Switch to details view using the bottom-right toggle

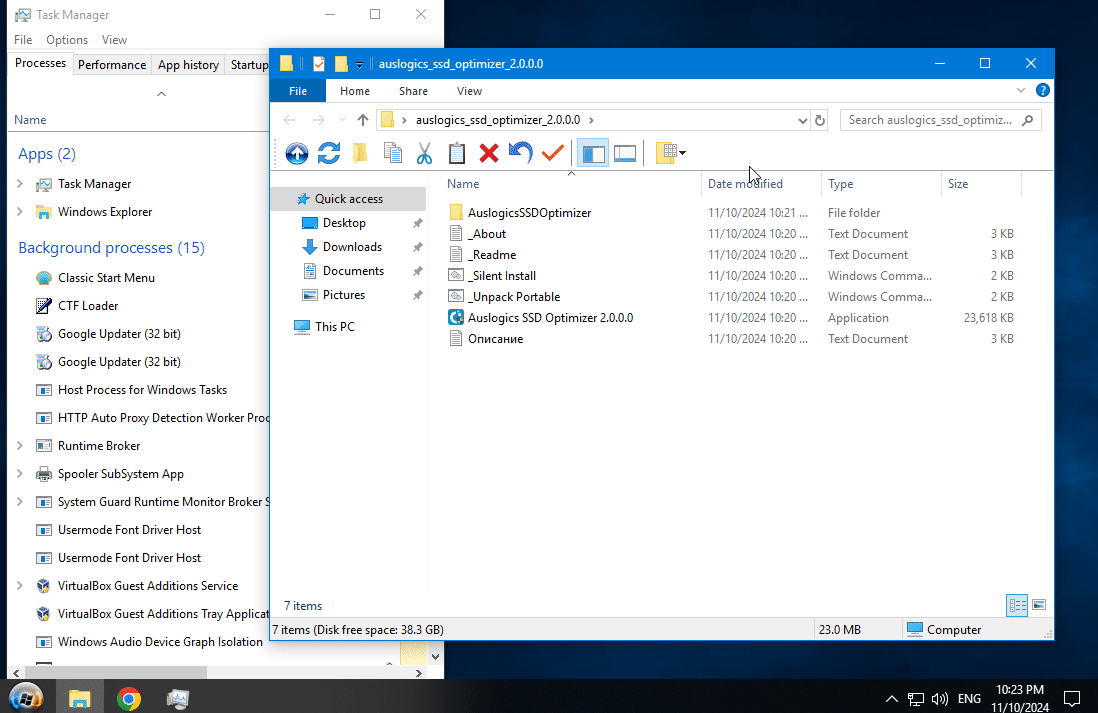(x=1017, y=605)
